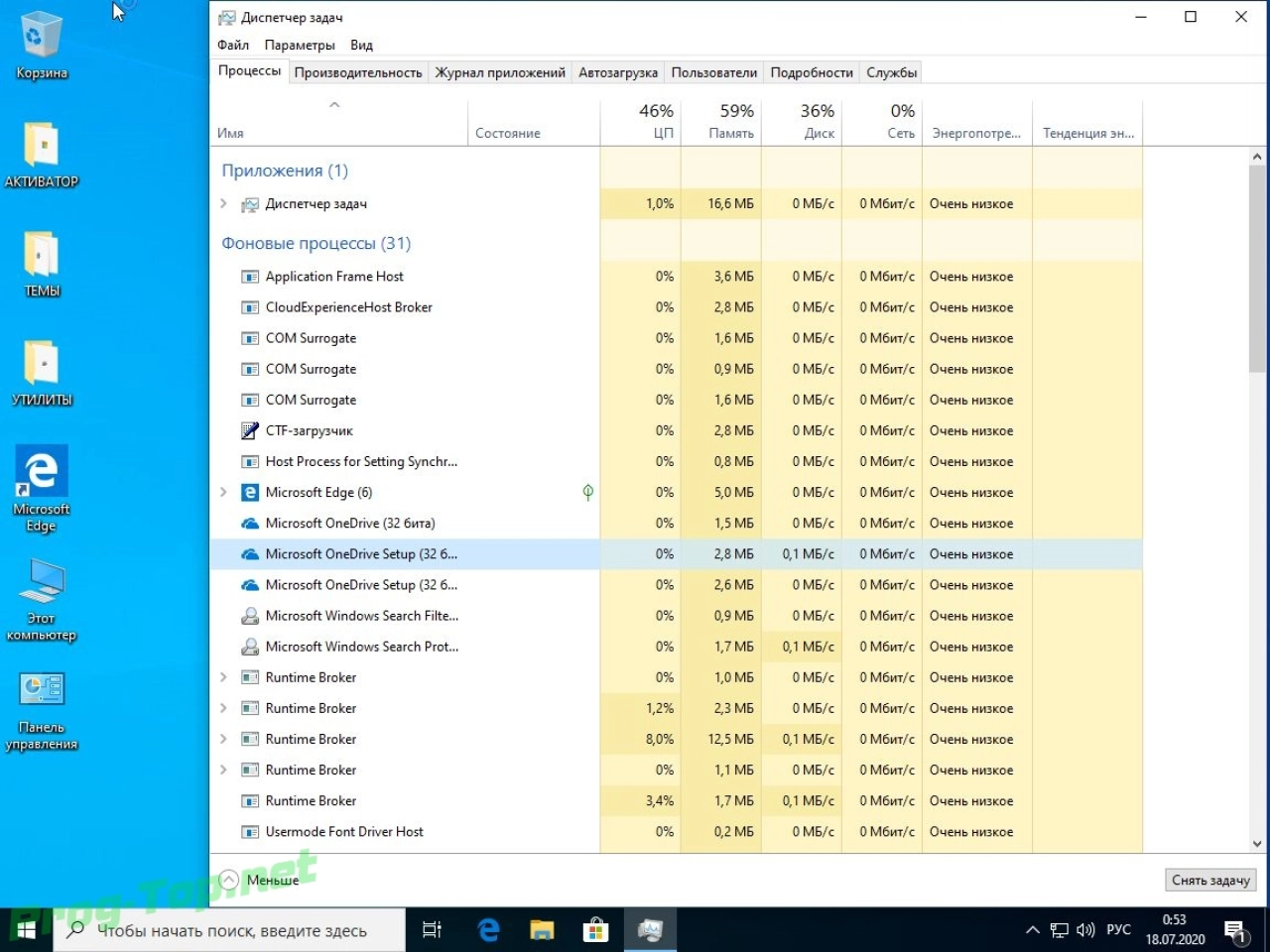The height and width of the screenshot is (952, 1270).
Task: Click the volume icon in system tray
Action: click(x=1086, y=930)
